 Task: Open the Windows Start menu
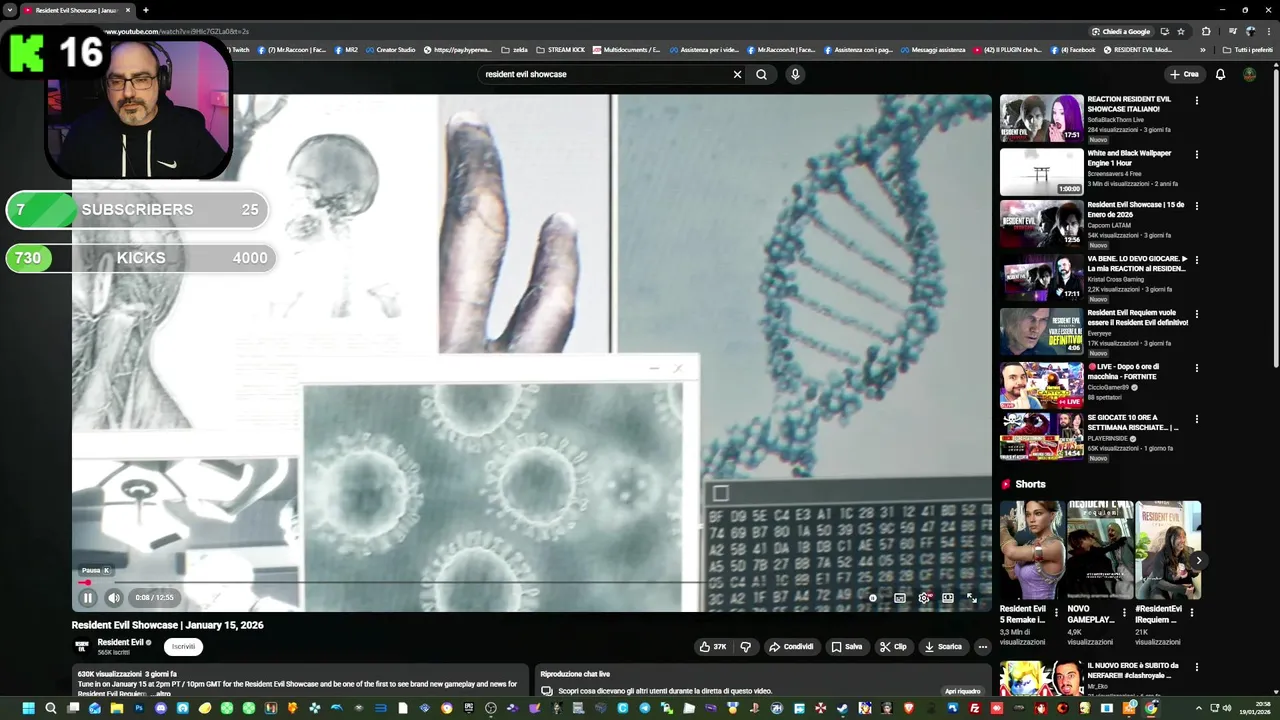point(28,708)
